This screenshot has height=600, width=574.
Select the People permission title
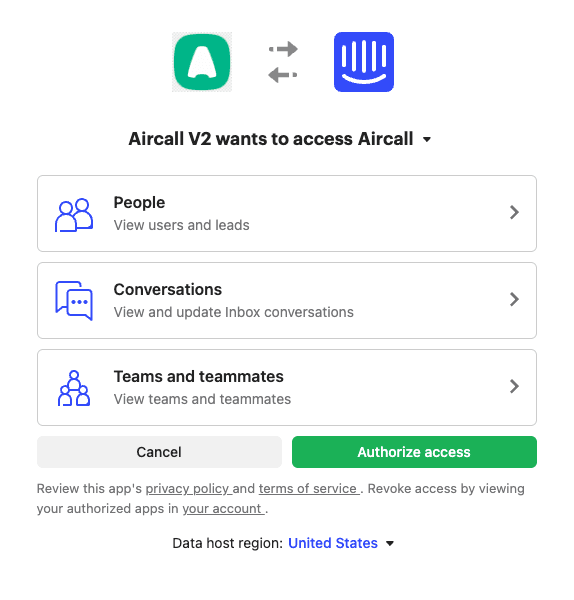click(139, 202)
